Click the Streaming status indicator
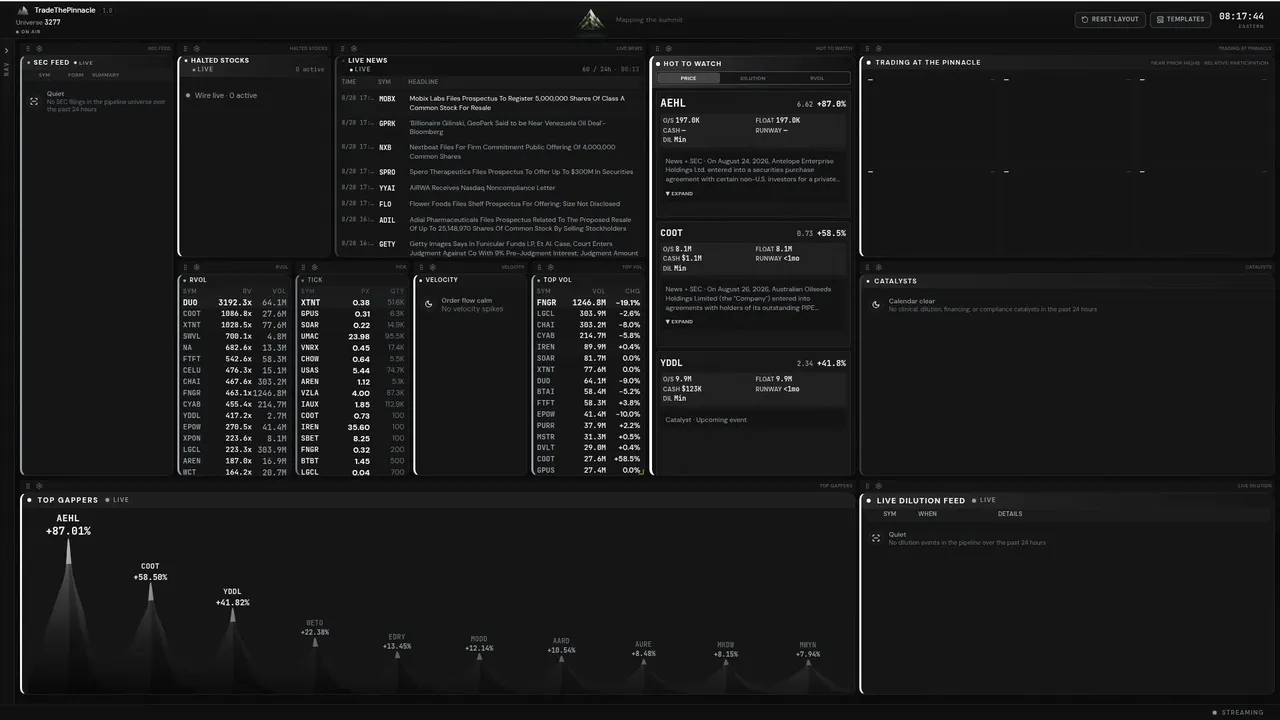This screenshot has height=720, width=1280. [x=1238, y=712]
